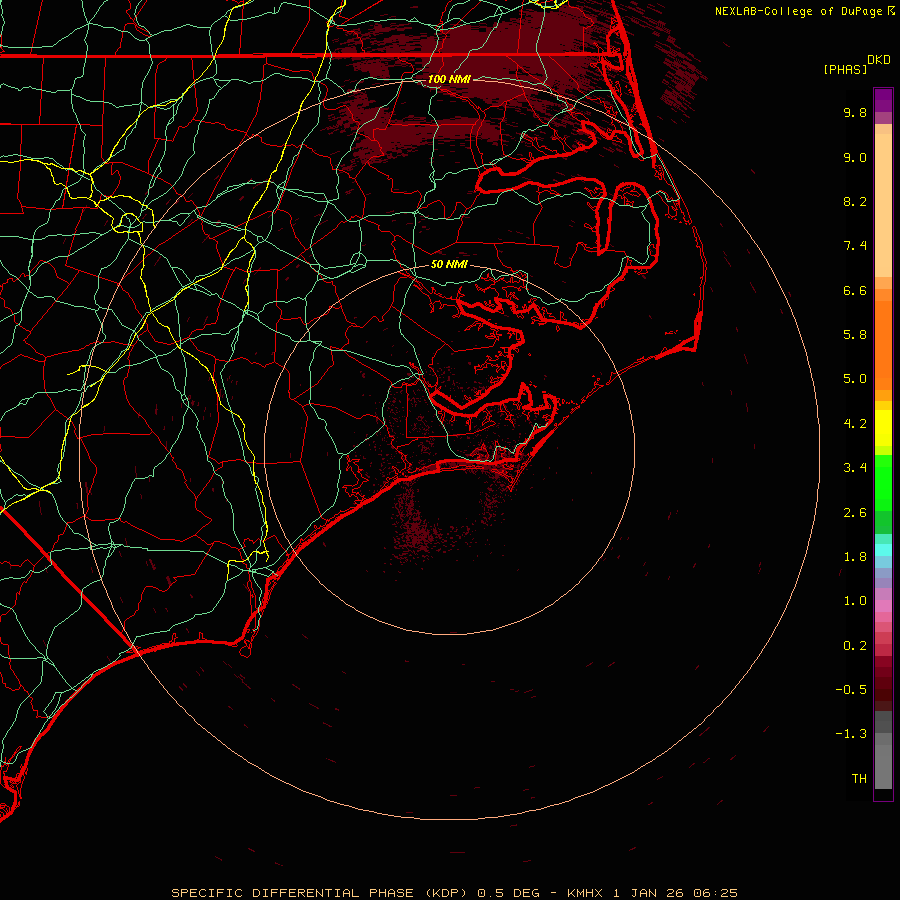Click the 9.0 legend value

[x=855, y=157]
